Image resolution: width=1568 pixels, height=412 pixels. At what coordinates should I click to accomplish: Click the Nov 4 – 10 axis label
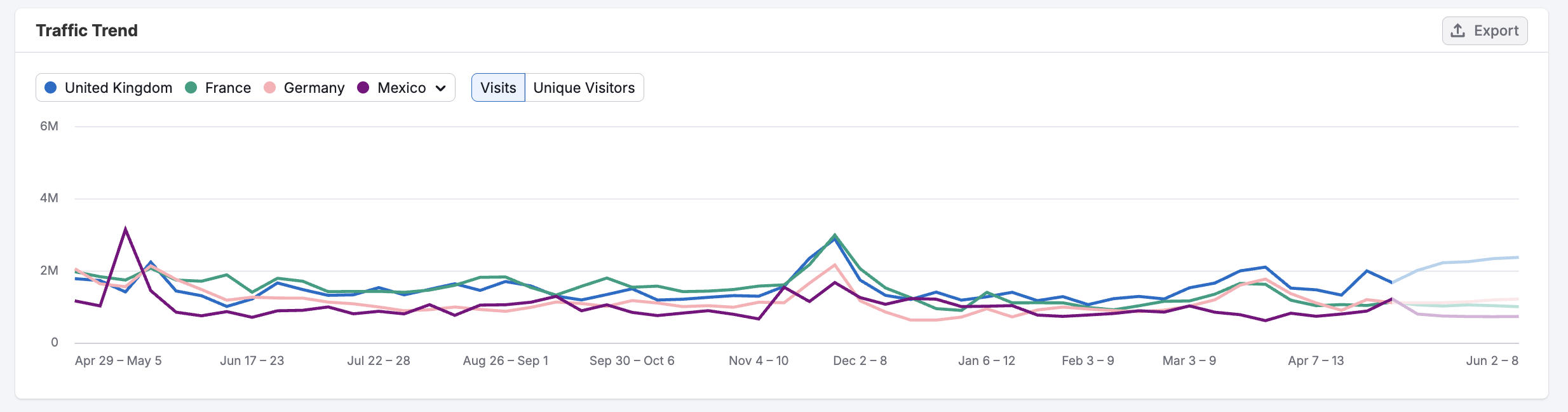coord(758,360)
